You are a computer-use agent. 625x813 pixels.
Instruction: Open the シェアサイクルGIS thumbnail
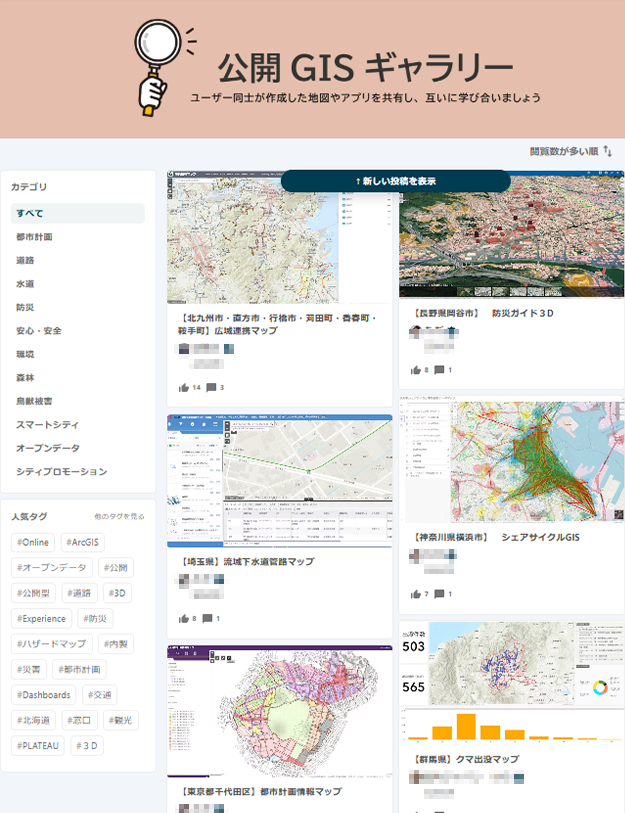[511, 460]
